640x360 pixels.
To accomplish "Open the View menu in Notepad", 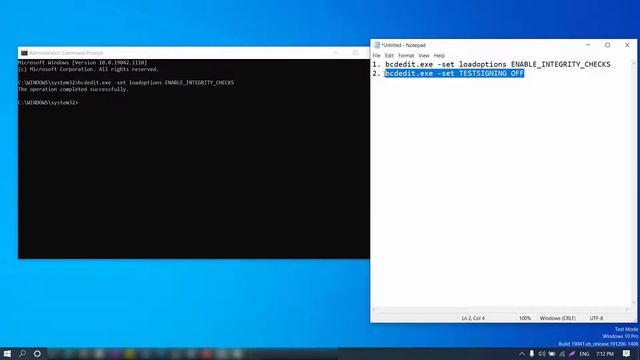I will 424,56.
